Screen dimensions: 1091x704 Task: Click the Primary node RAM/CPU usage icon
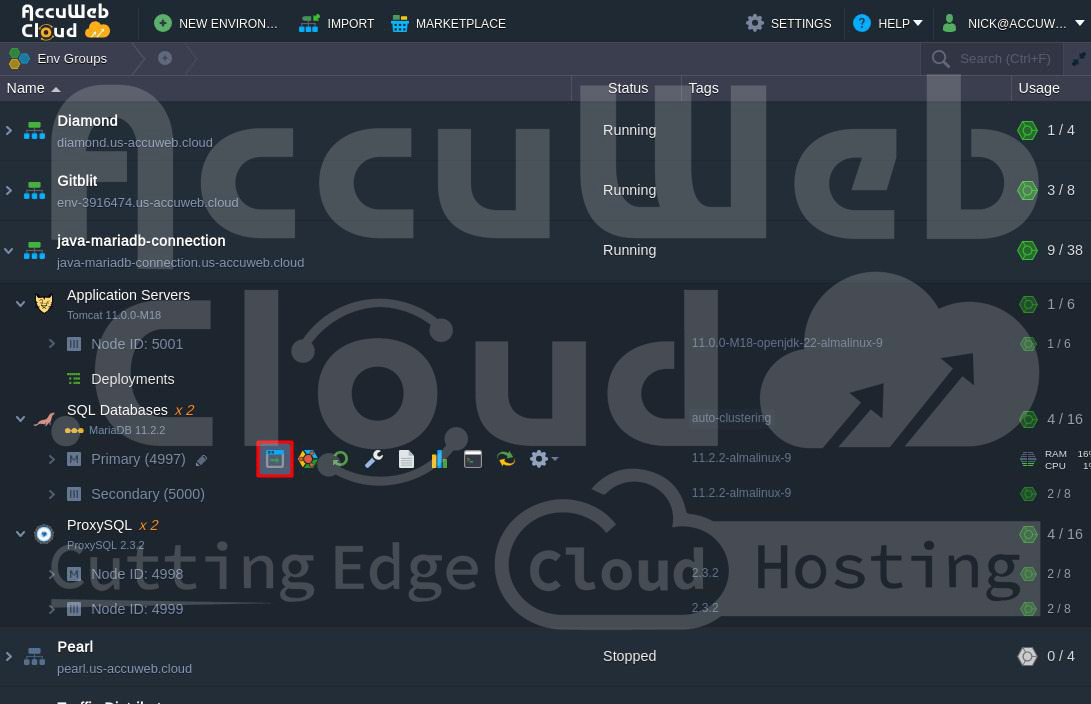[1028, 459]
